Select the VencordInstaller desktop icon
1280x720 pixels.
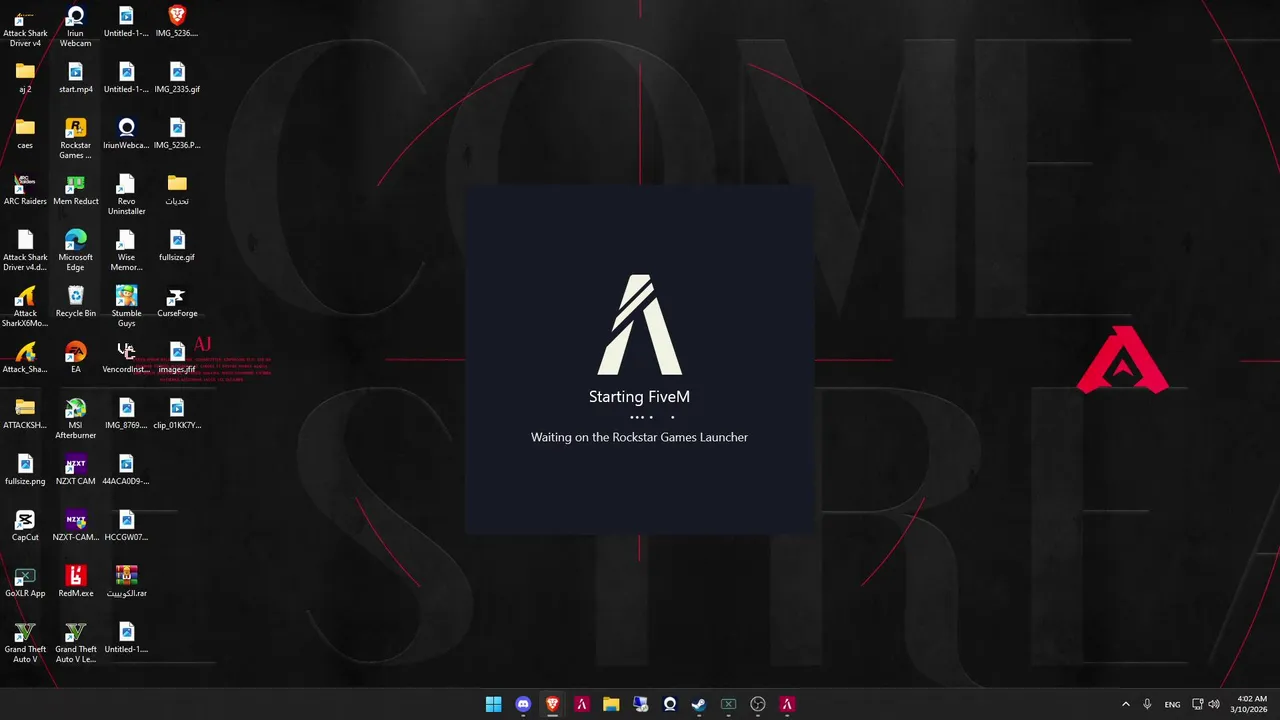click(126, 358)
